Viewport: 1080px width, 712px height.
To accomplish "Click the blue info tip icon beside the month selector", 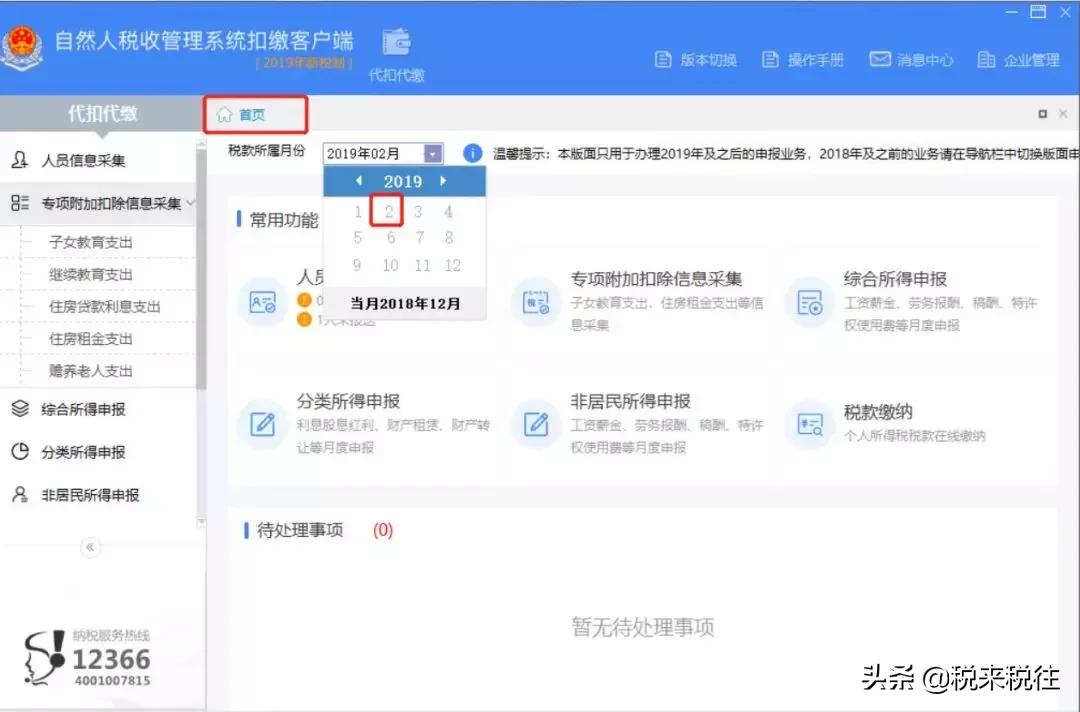I will pos(471,153).
